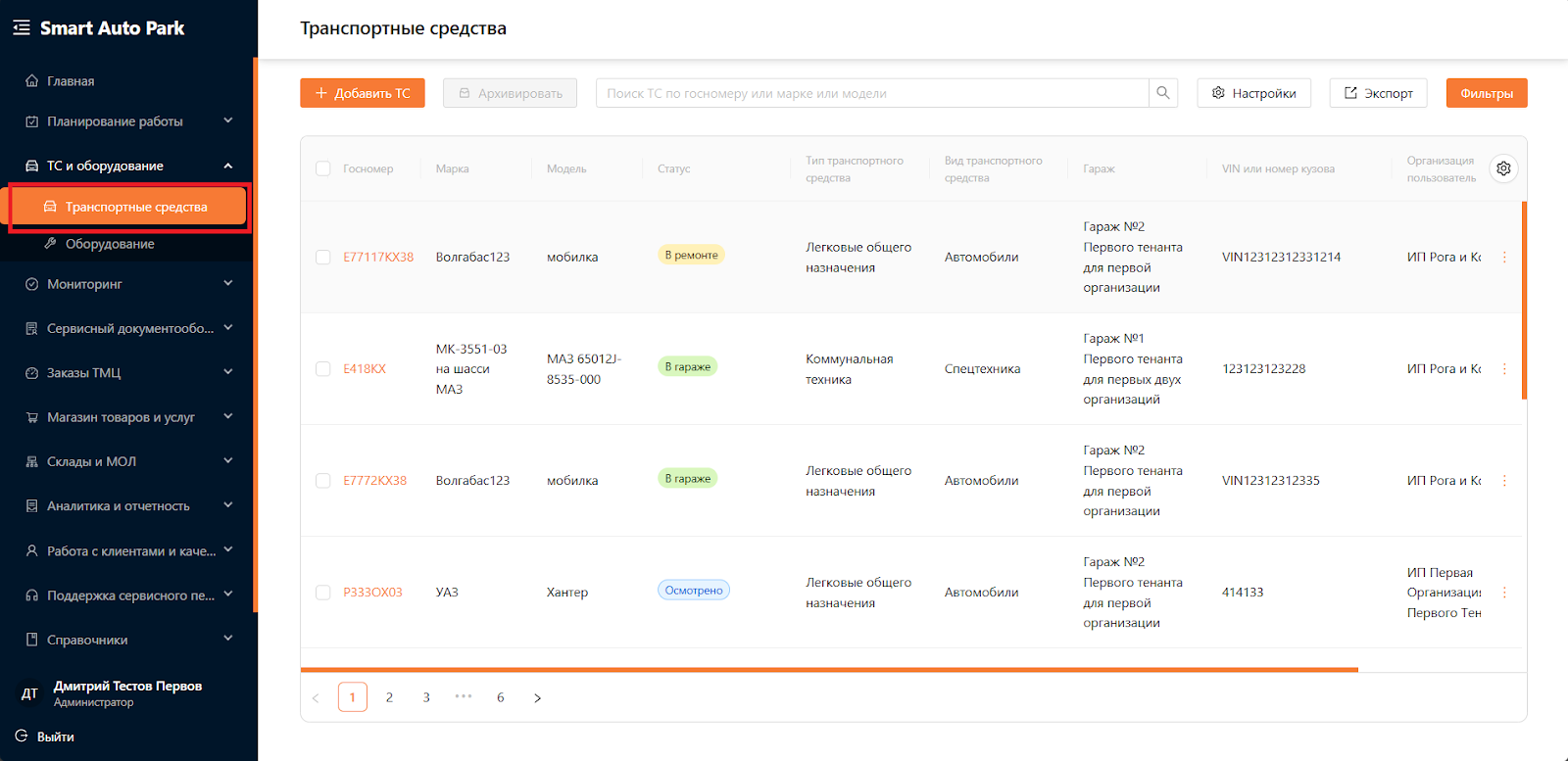Click the hamburger menu icon beside Smart Auto Park

click(22, 28)
